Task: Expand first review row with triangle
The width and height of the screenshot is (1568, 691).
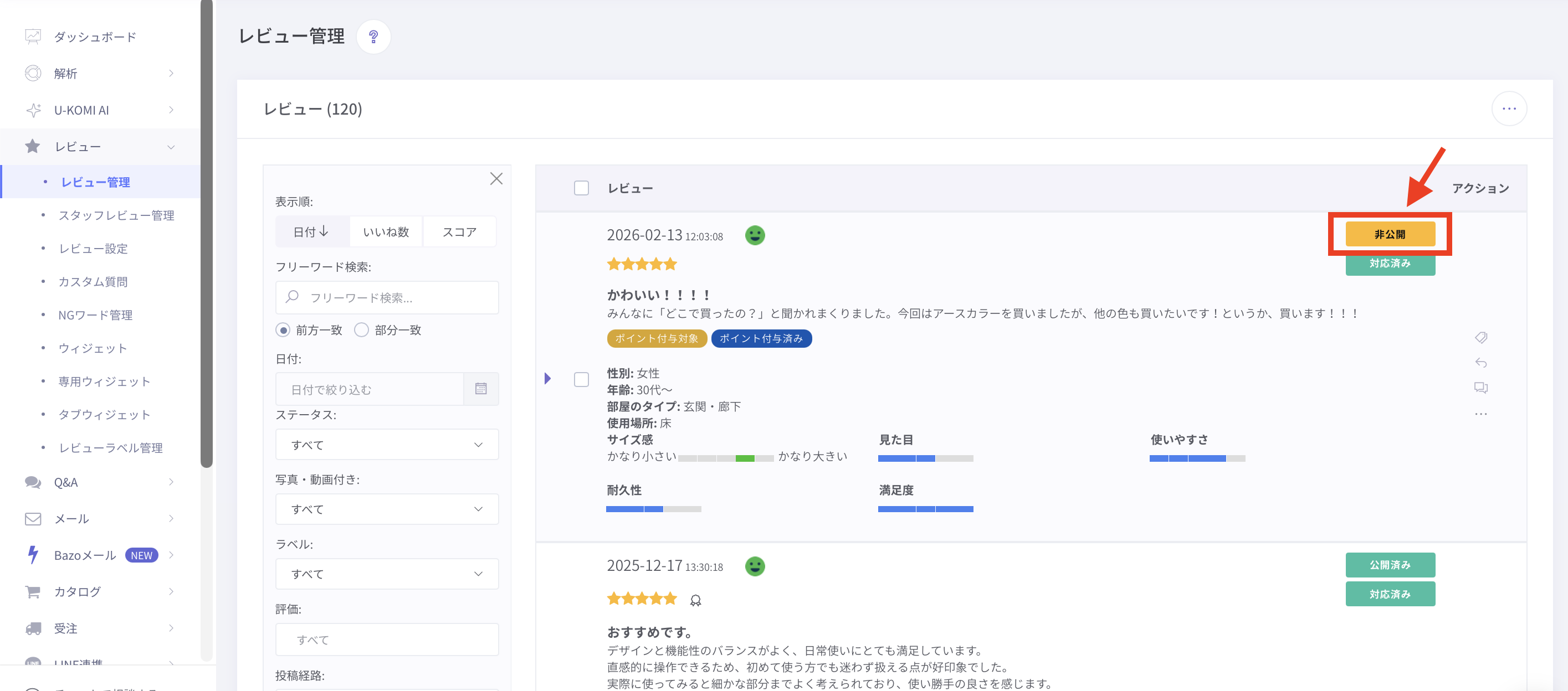Action: click(547, 379)
